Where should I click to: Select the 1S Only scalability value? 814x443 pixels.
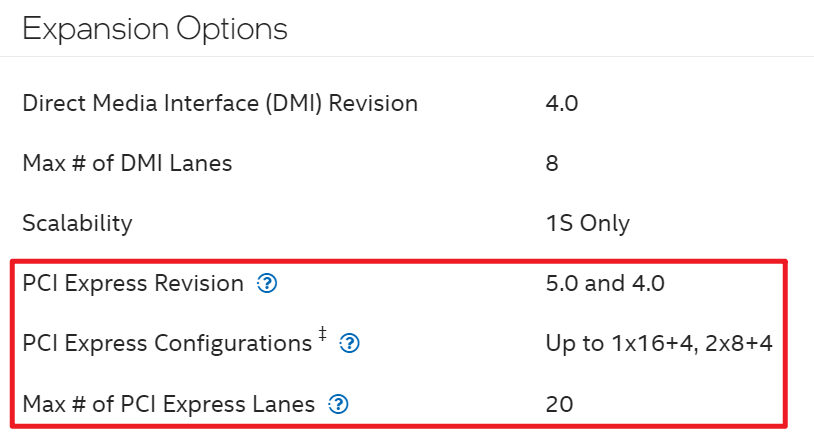(x=588, y=223)
